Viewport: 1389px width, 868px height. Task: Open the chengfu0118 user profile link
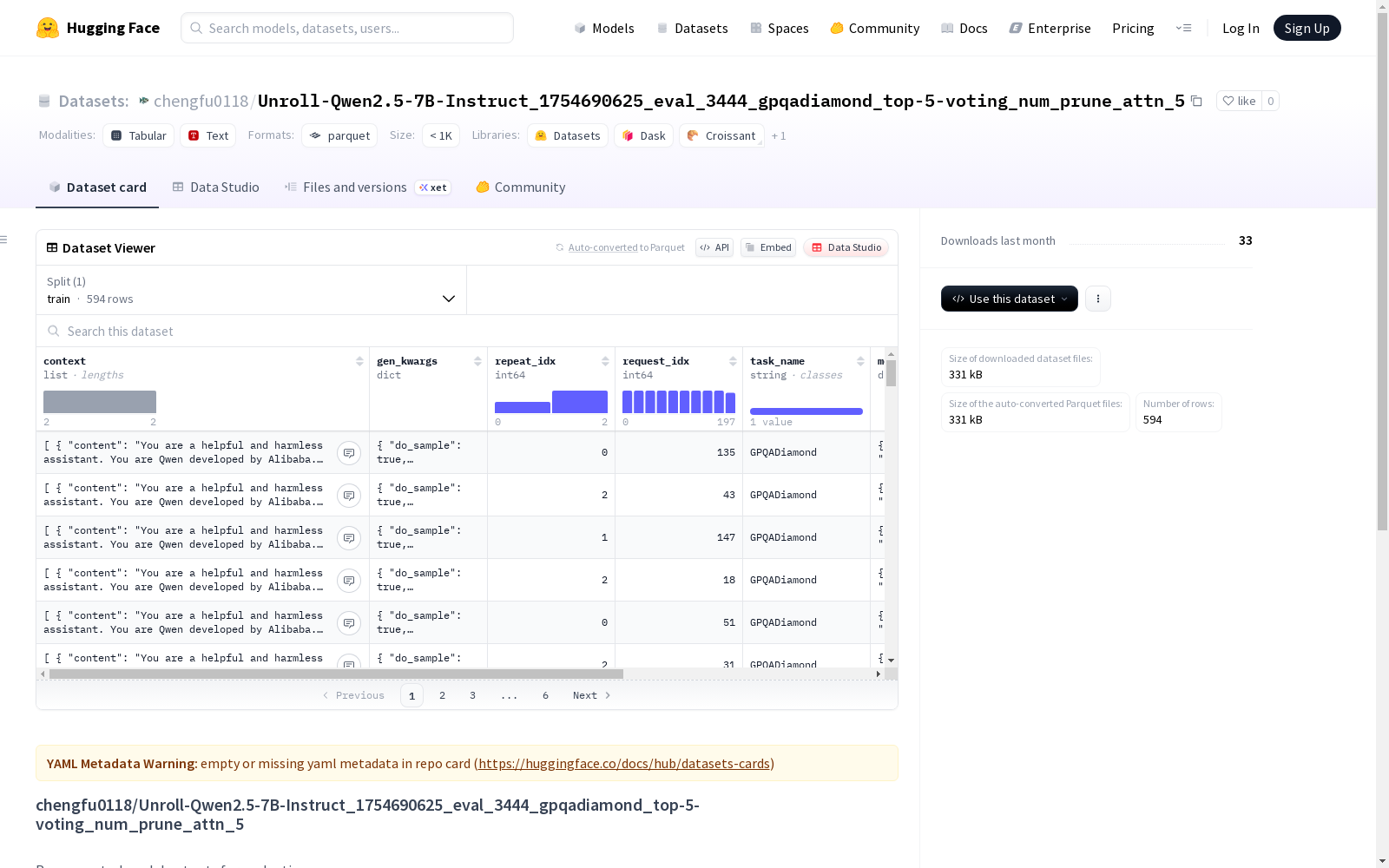201,101
